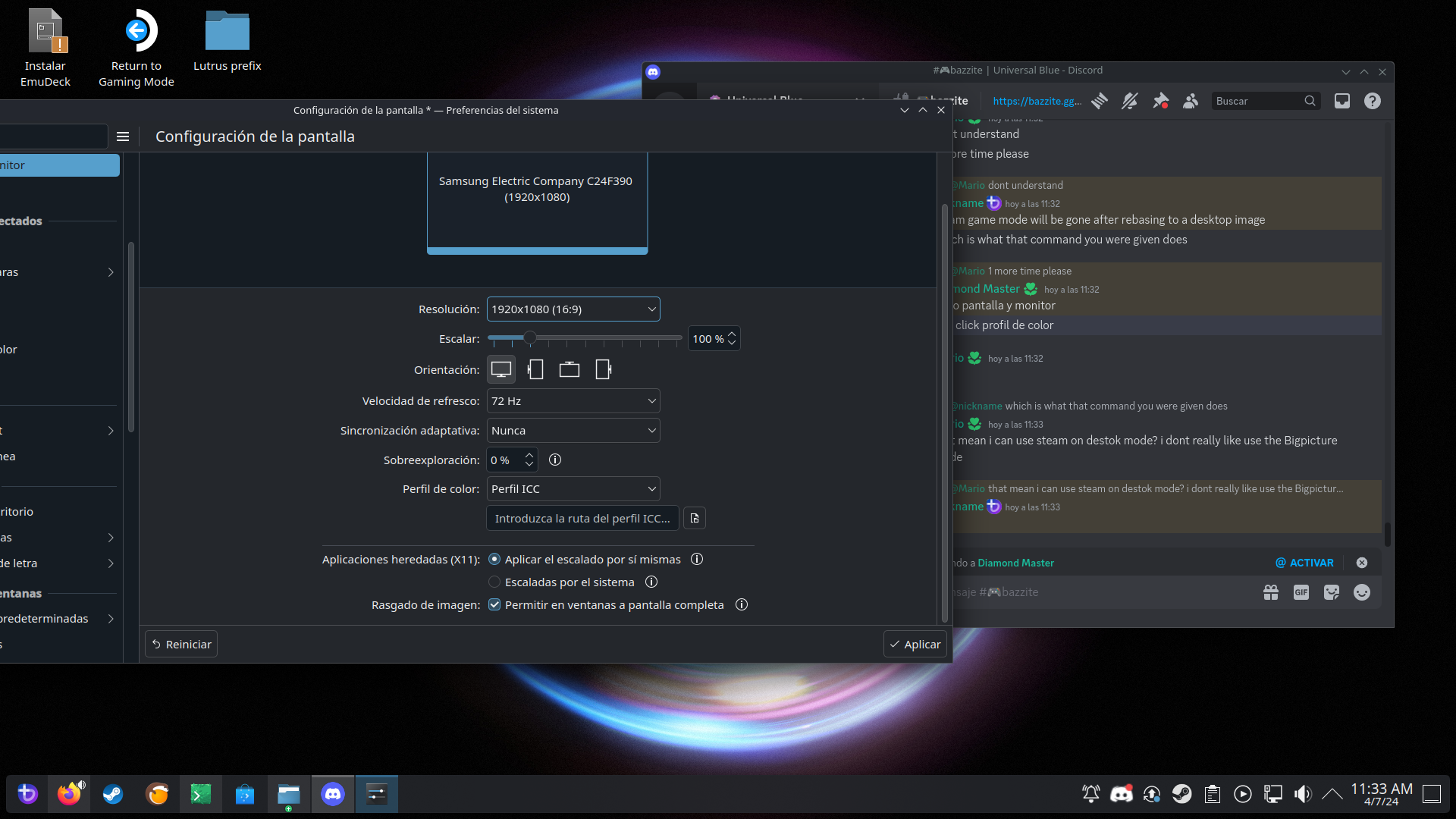The height and width of the screenshot is (819, 1456).
Task: Select 'Aplicar el escalado por sí mismas' radio
Action: click(494, 559)
